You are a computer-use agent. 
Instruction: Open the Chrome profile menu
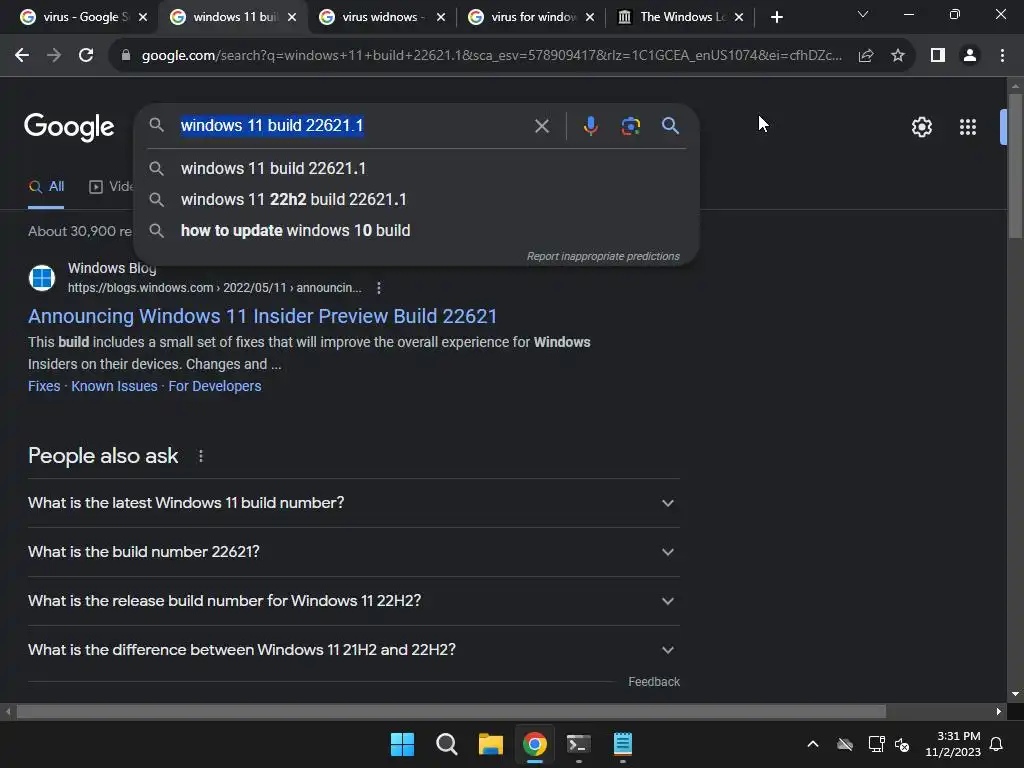(970, 56)
